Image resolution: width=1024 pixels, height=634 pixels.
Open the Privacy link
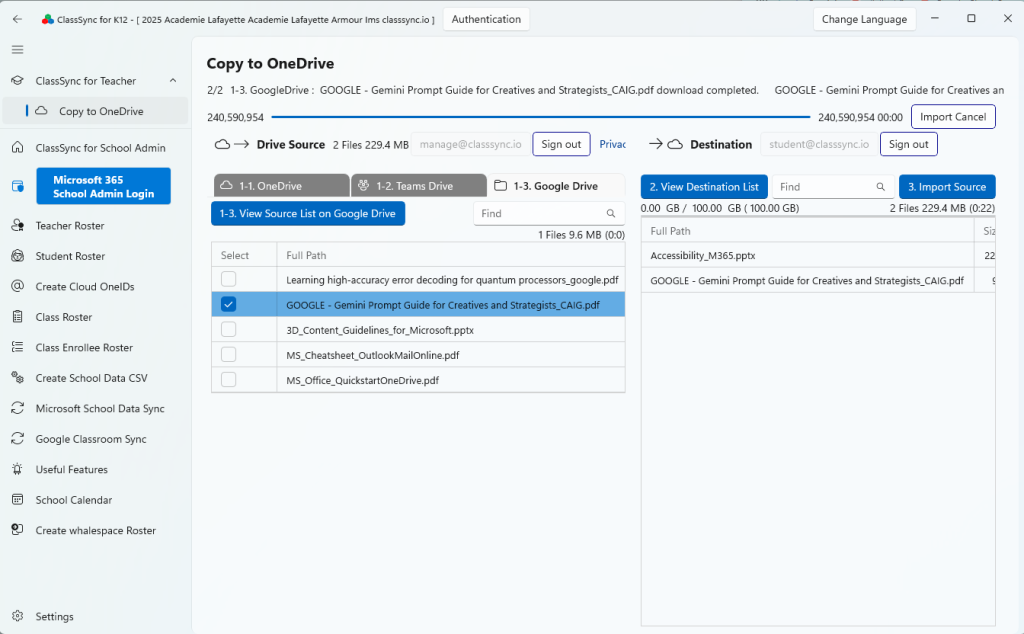coord(613,144)
